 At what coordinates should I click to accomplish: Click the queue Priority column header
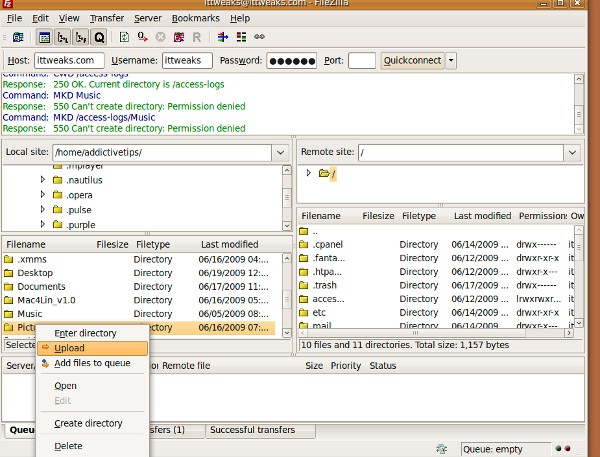click(346, 366)
